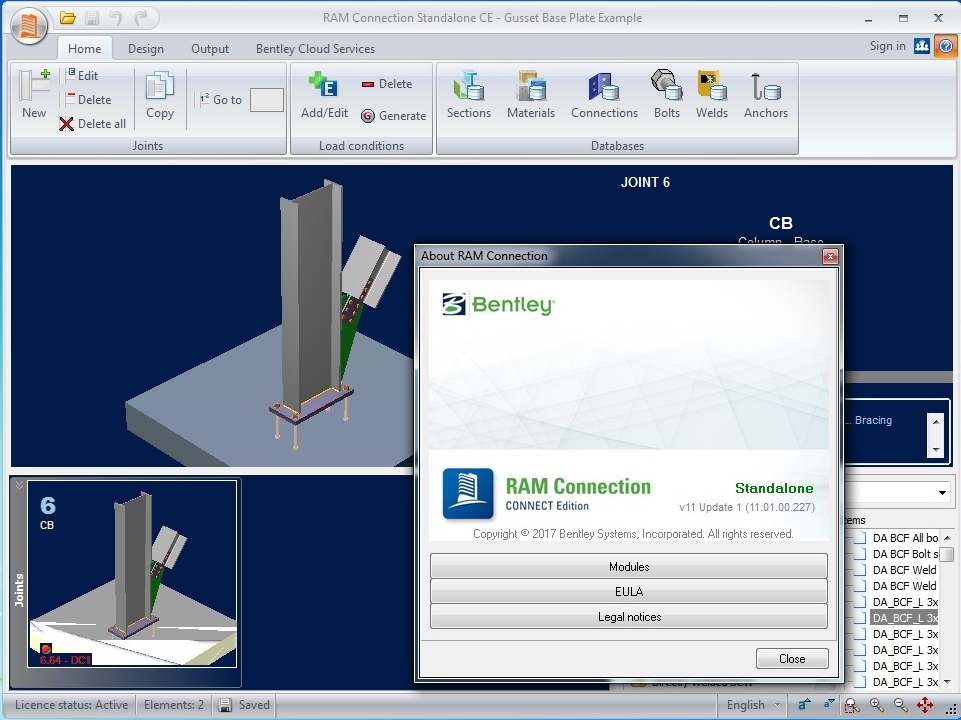Select the highlighted DA_BCF_L 3x item
The width and height of the screenshot is (961, 720).
(904, 618)
